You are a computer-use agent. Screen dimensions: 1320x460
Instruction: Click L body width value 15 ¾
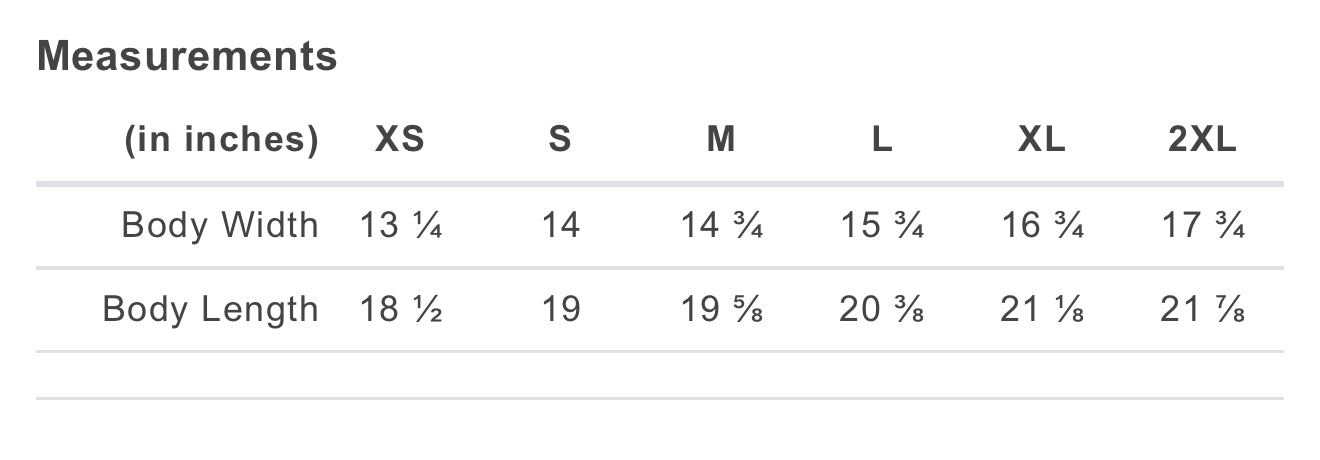(x=881, y=226)
